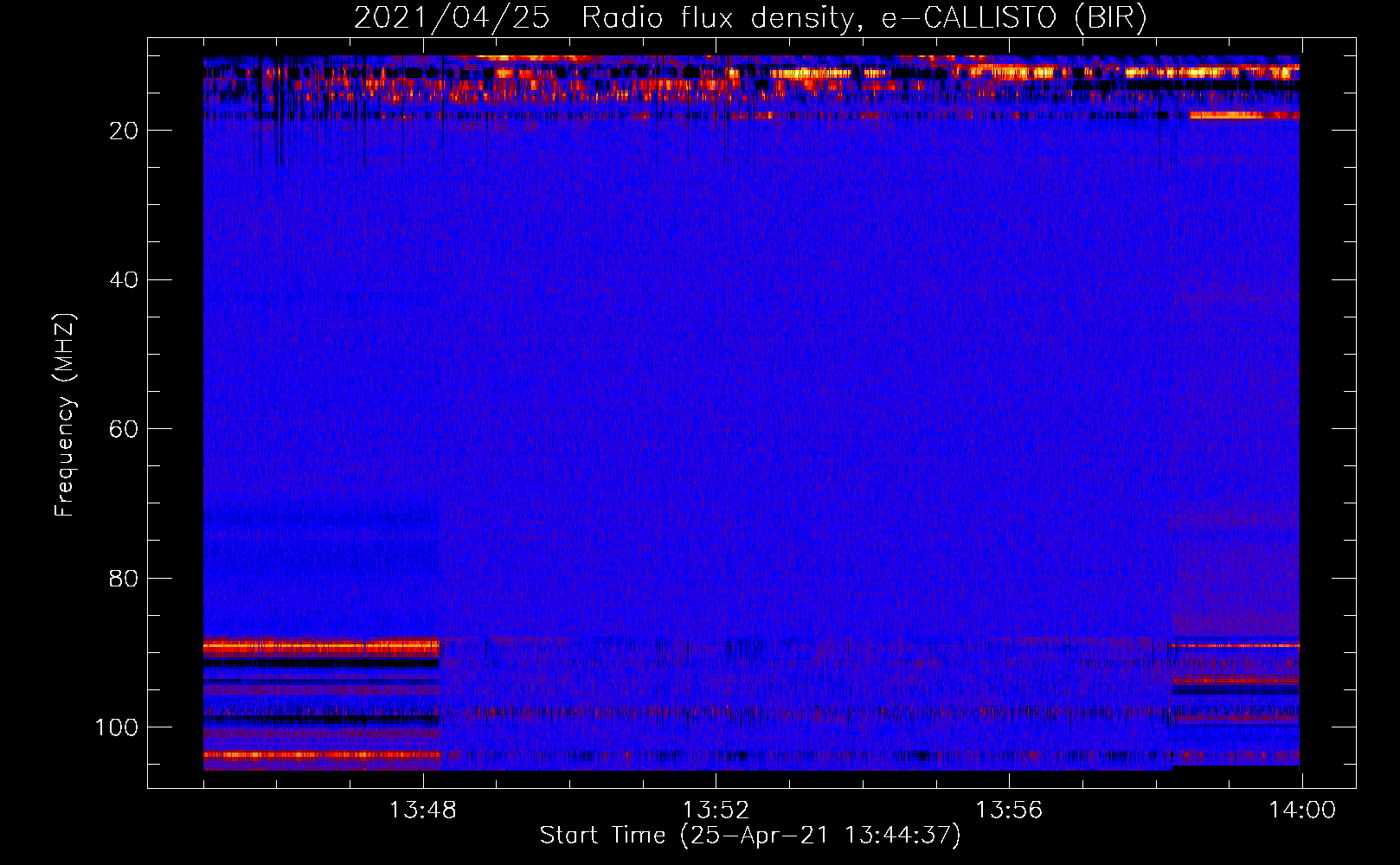The width and height of the screenshot is (1400, 865).
Task: Click the plot title '2021/04/25 Radio flux density'
Action: [x=750, y=18]
